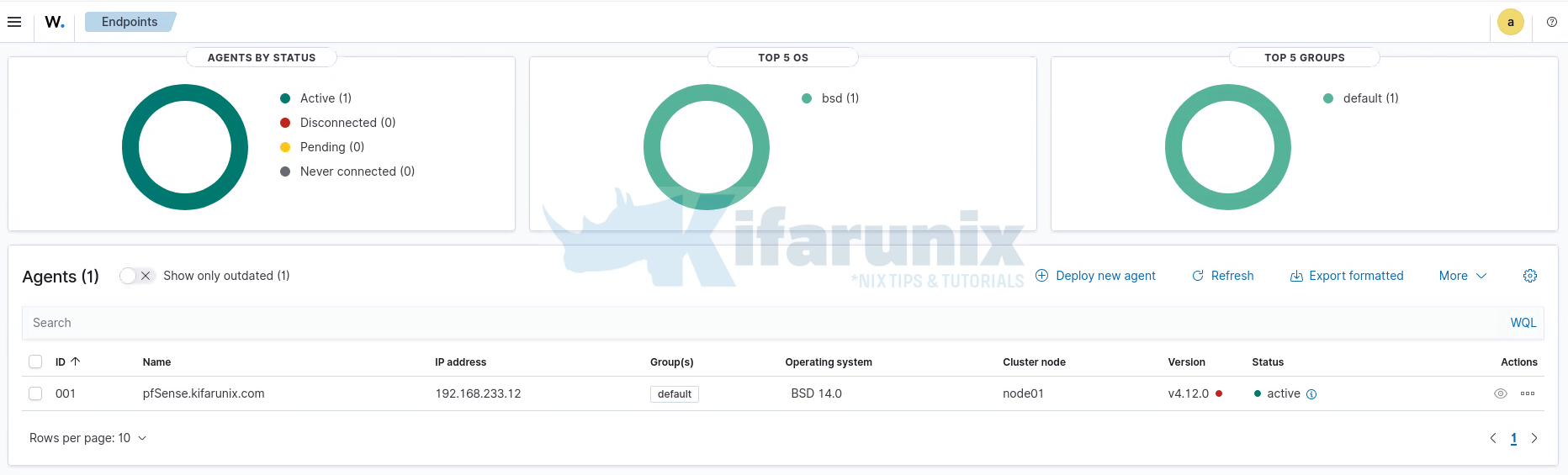Image resolution: width=1568 pixels, height=475 pixels.
Task: Click the active status info icon
Action: point(1311,394)
